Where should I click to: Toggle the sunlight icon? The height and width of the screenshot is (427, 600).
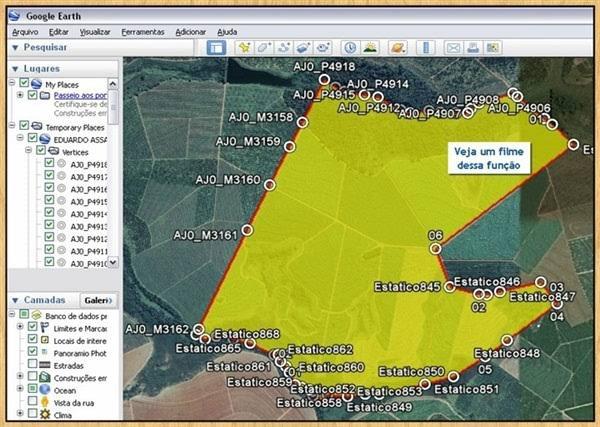[370, 48]
